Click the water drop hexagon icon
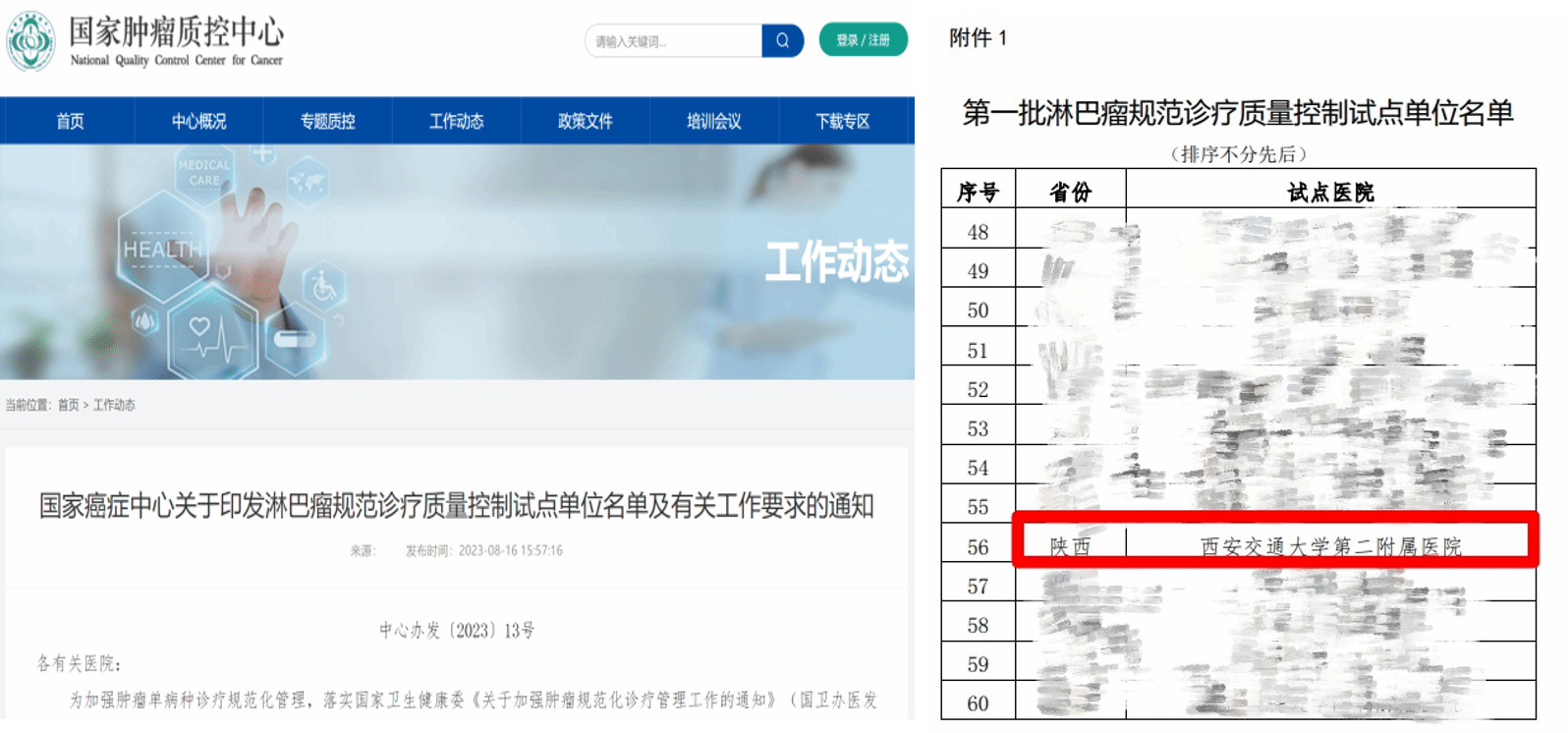 (x=145, y=320)
